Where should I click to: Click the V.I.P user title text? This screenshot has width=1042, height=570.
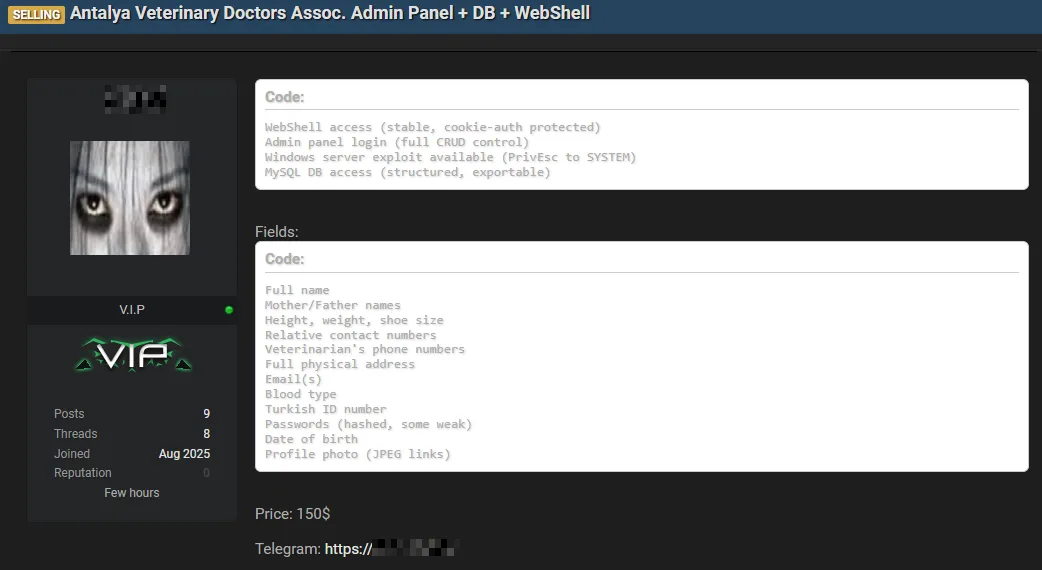click(132, 310)
